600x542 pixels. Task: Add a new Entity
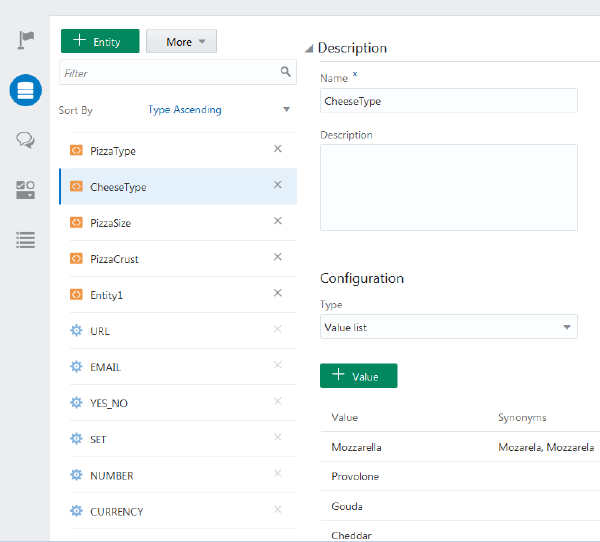100,41
